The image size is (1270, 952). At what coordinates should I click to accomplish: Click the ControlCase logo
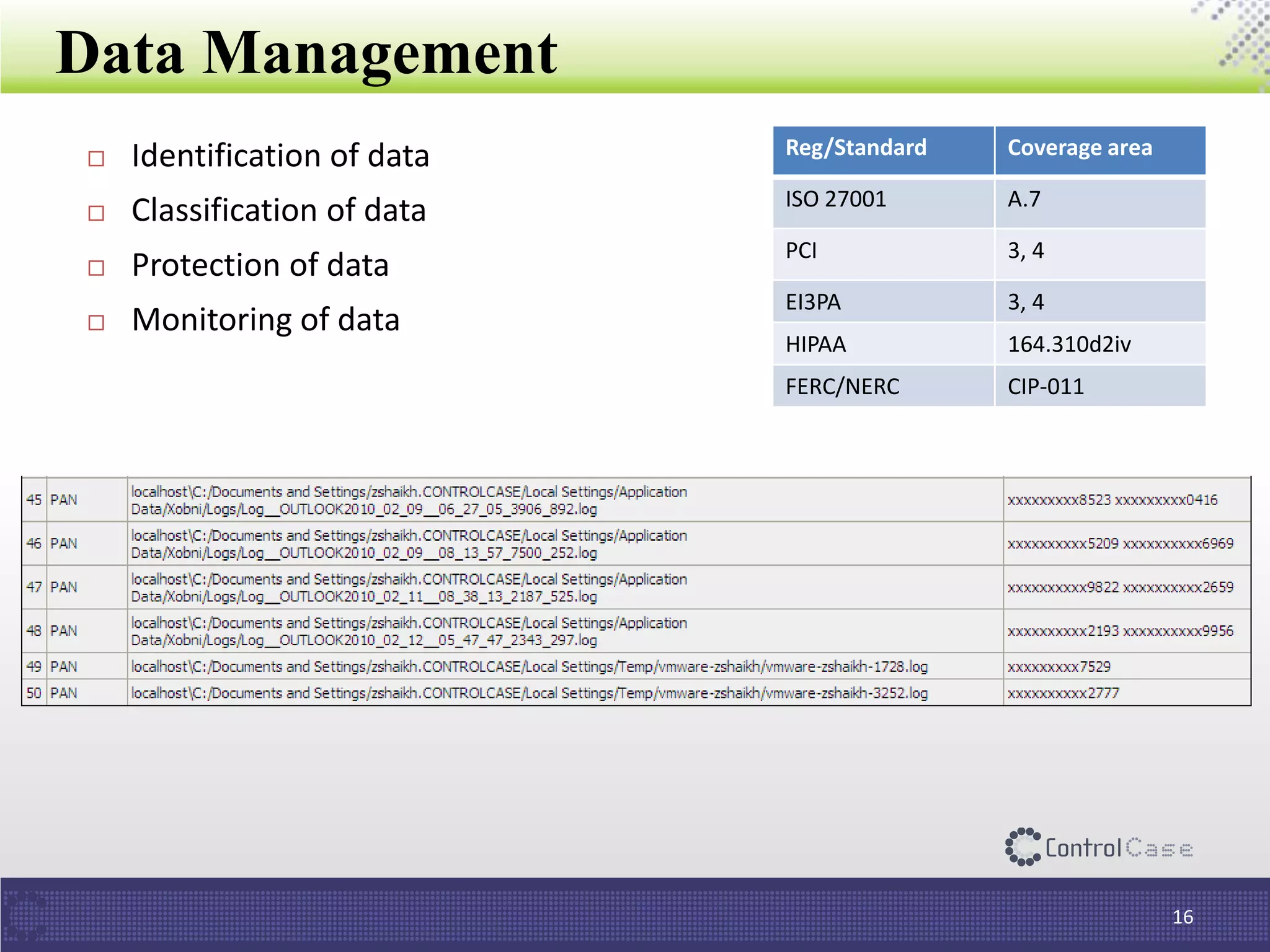[1099, 847]
